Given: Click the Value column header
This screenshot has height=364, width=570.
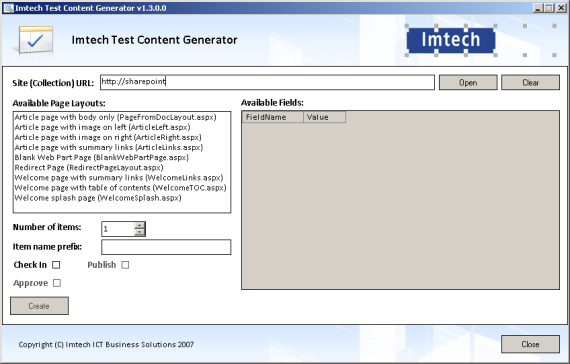Looking at the screenshot, I should click(x=325, y=117).
